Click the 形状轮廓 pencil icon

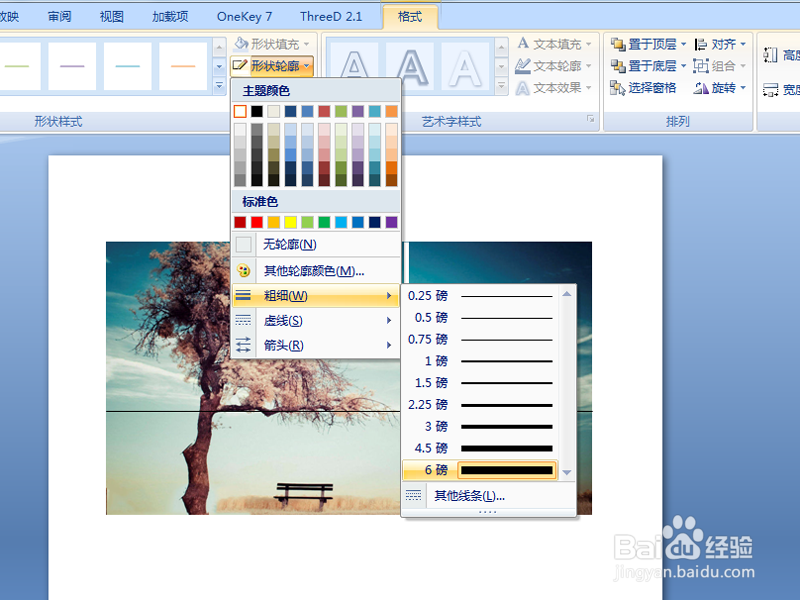click(x=240, y=65)
